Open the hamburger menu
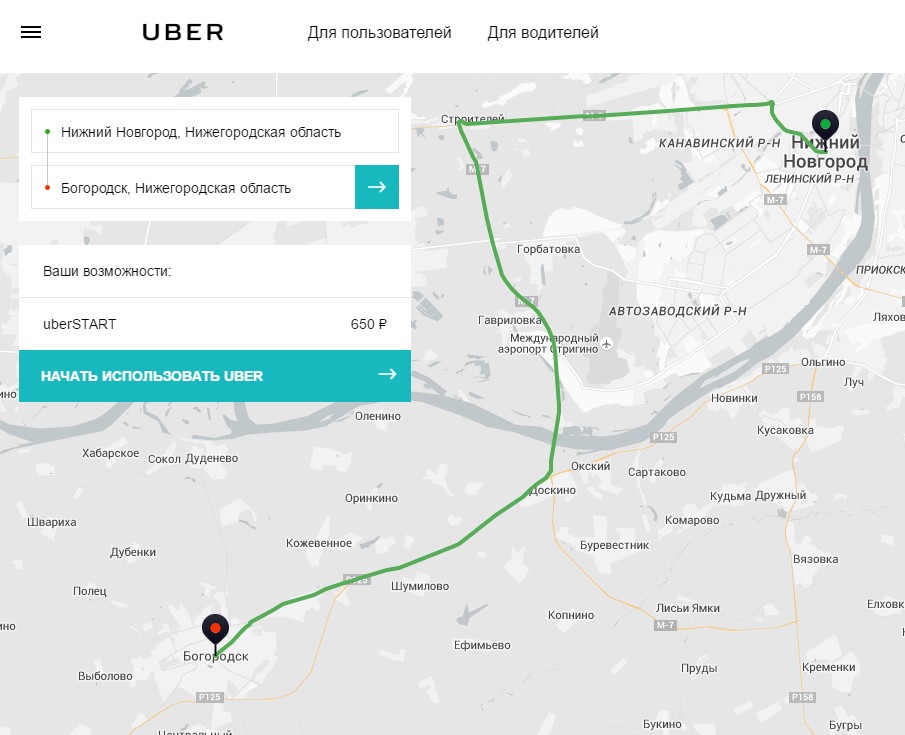Viewport: 905px width, 735px height. click(31, 32)
